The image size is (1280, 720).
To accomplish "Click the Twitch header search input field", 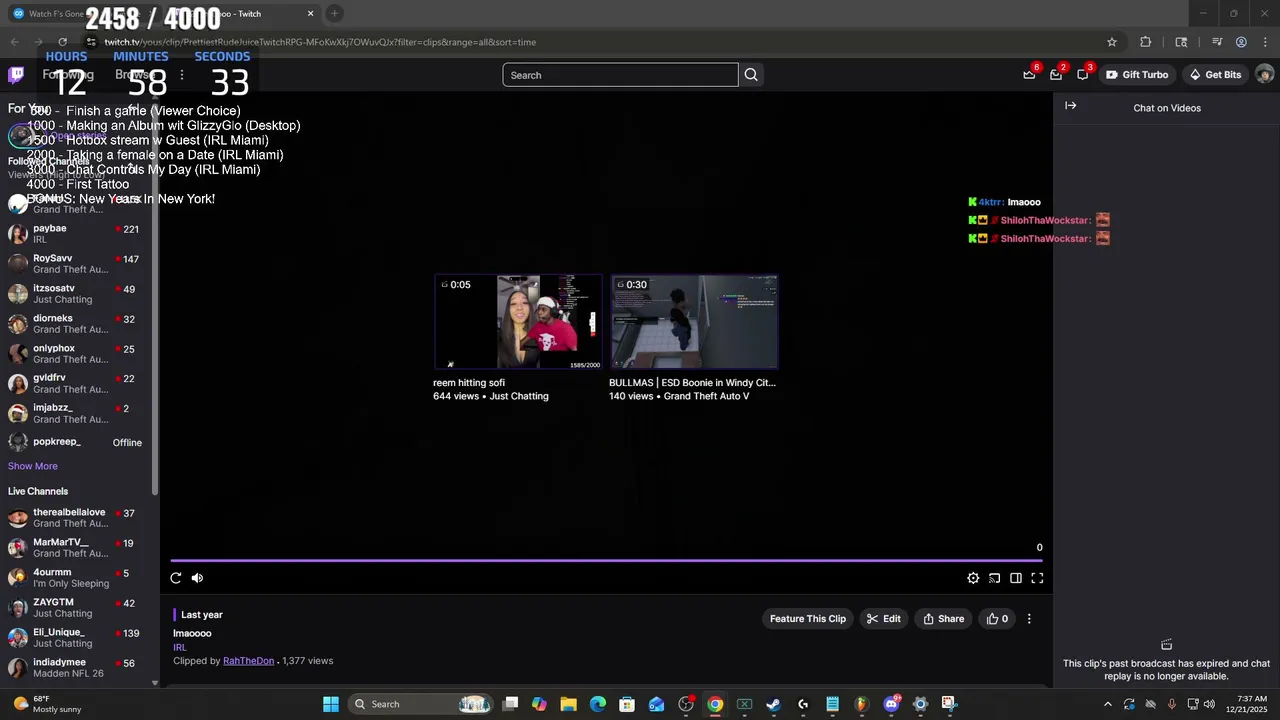I will click(620, 75).
